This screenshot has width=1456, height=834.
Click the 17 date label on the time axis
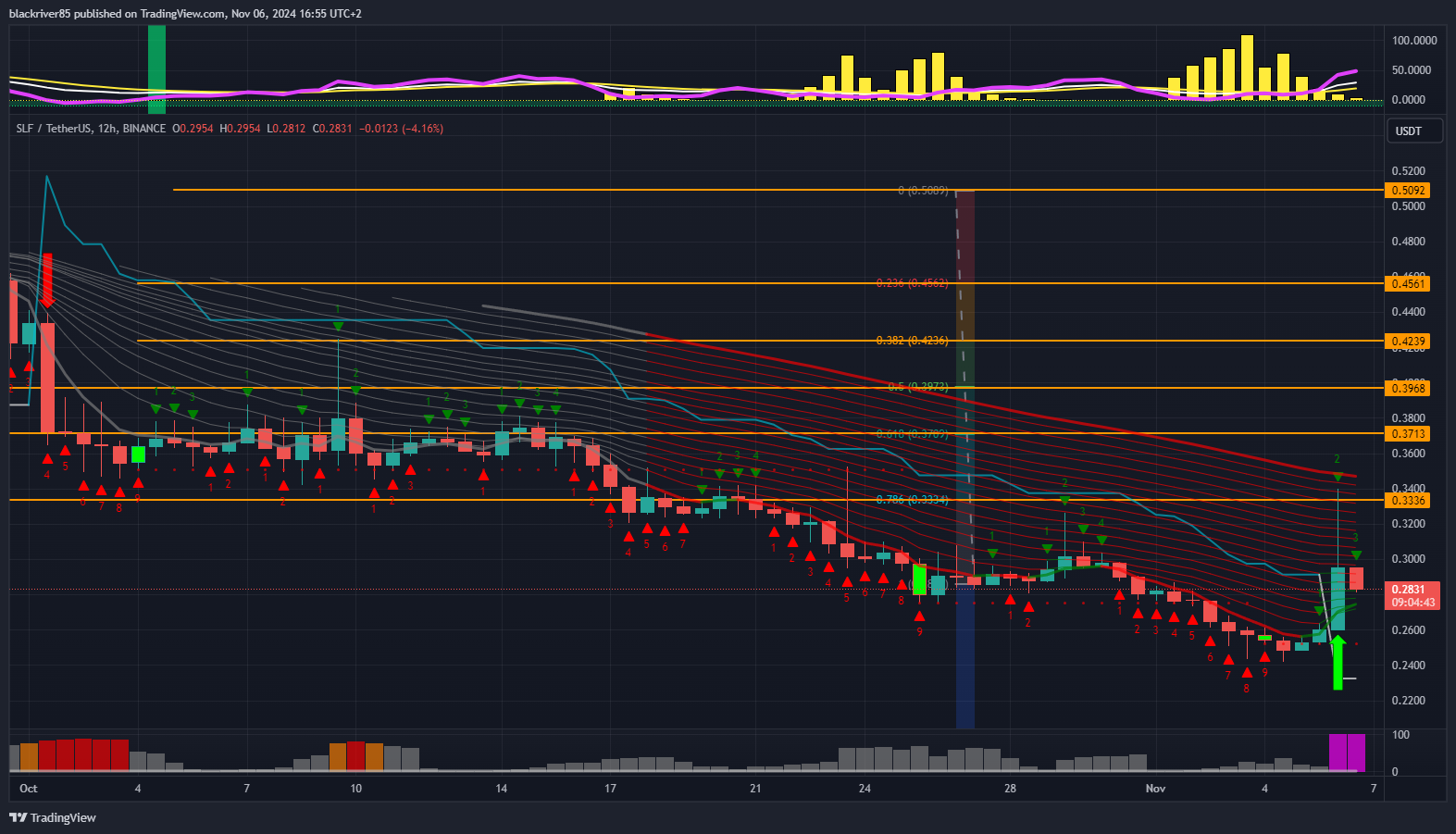point(610,789)
